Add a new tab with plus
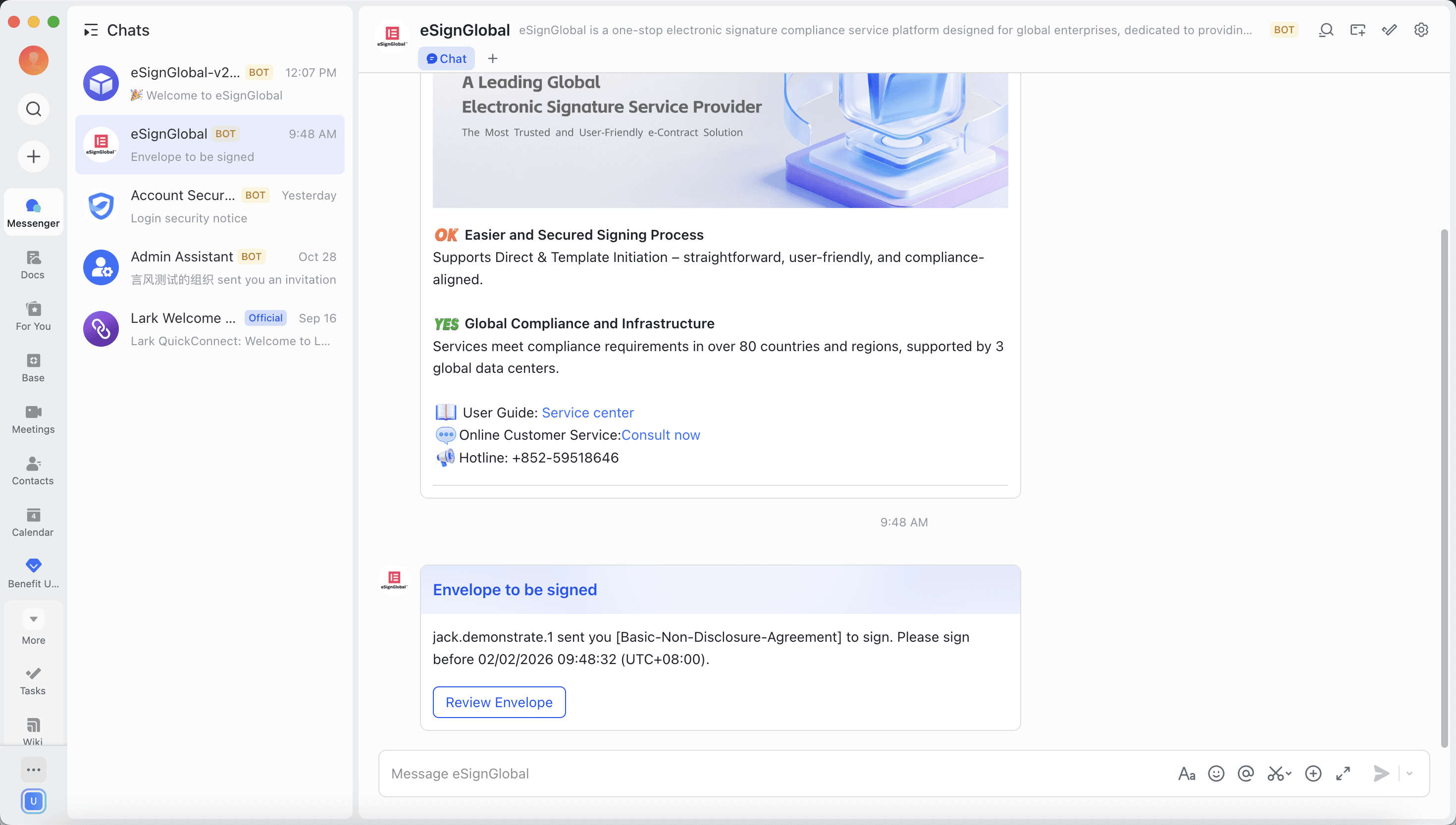The image size is (1456, 825). 492,58
